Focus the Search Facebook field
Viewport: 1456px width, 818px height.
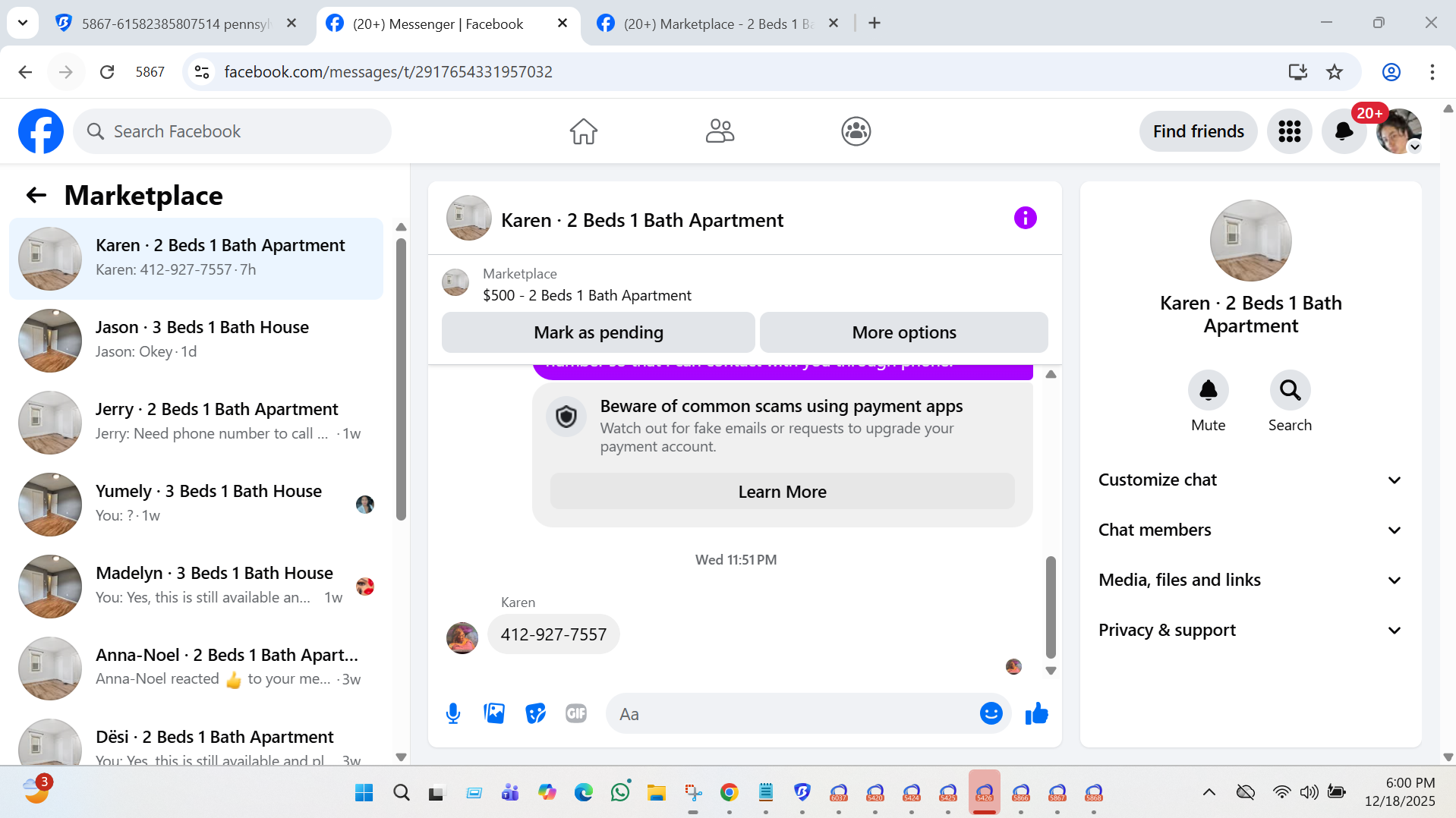click(232, 131)
